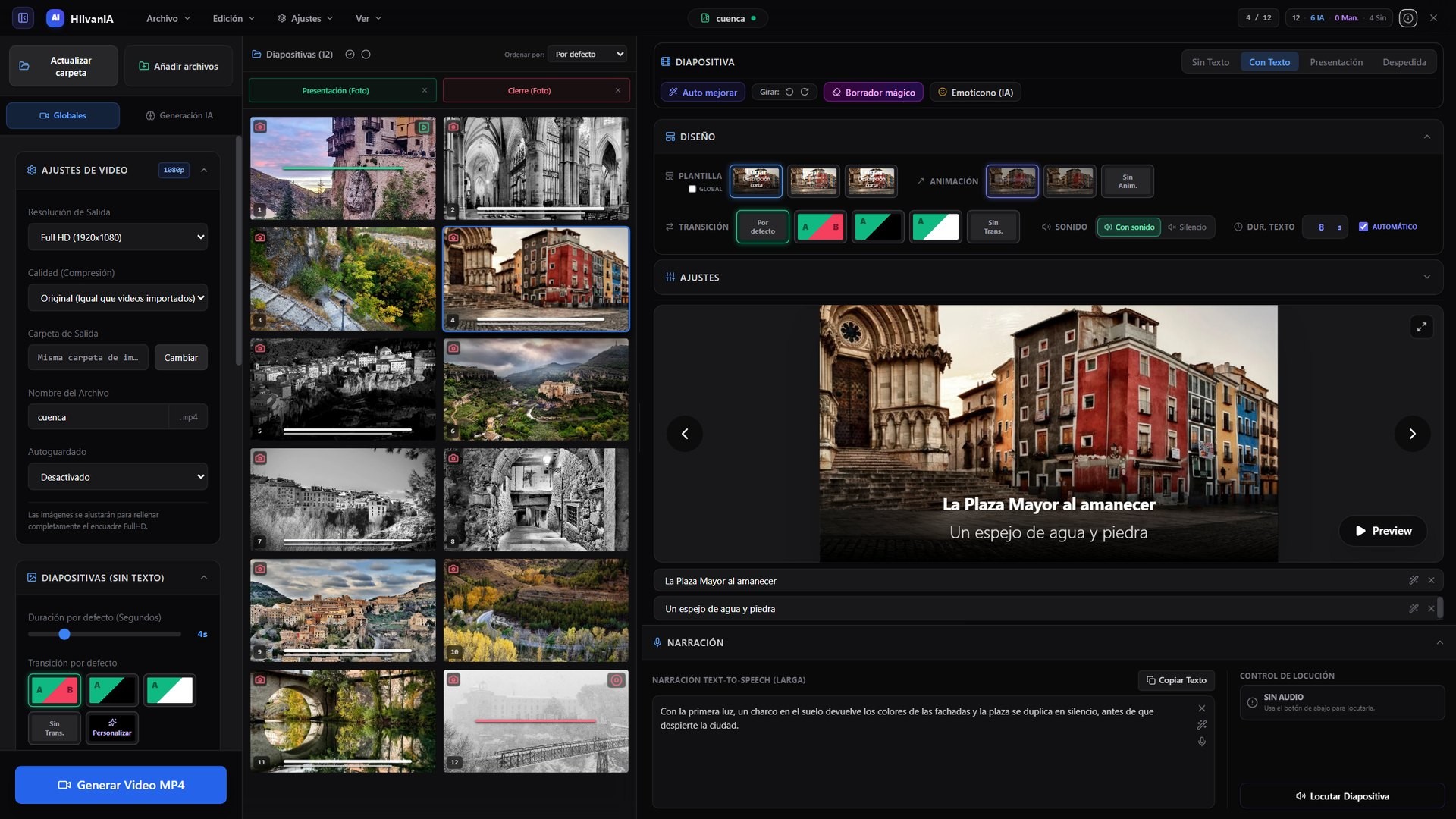Select all slides circle-check icon
Image resolution: width=1456 pixels, height=819 pixels.
coord(350,54)
